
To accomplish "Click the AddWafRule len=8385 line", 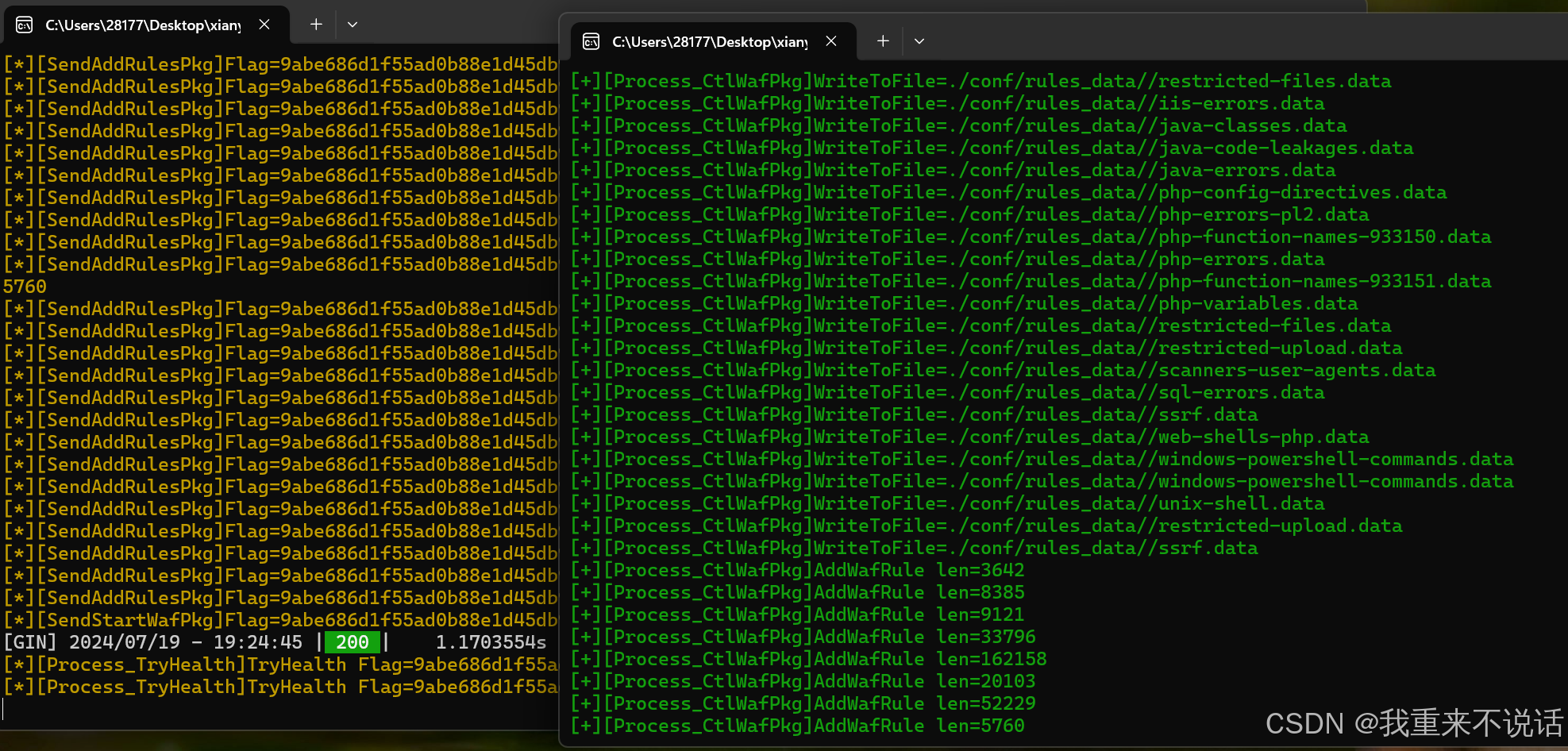I will coord(798,593).
